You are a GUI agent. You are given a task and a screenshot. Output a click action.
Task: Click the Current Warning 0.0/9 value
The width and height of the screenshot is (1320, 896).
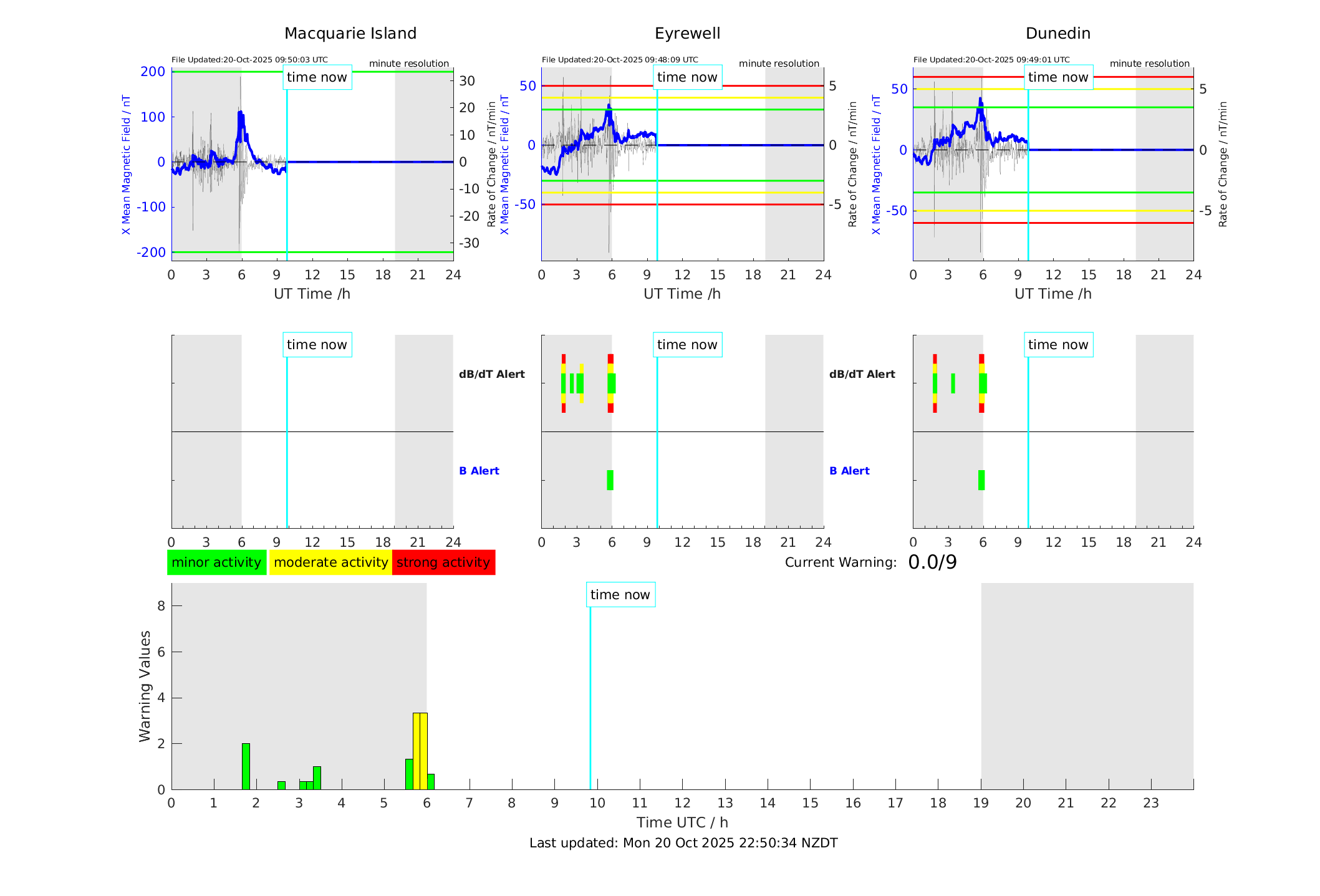[932, 562]
